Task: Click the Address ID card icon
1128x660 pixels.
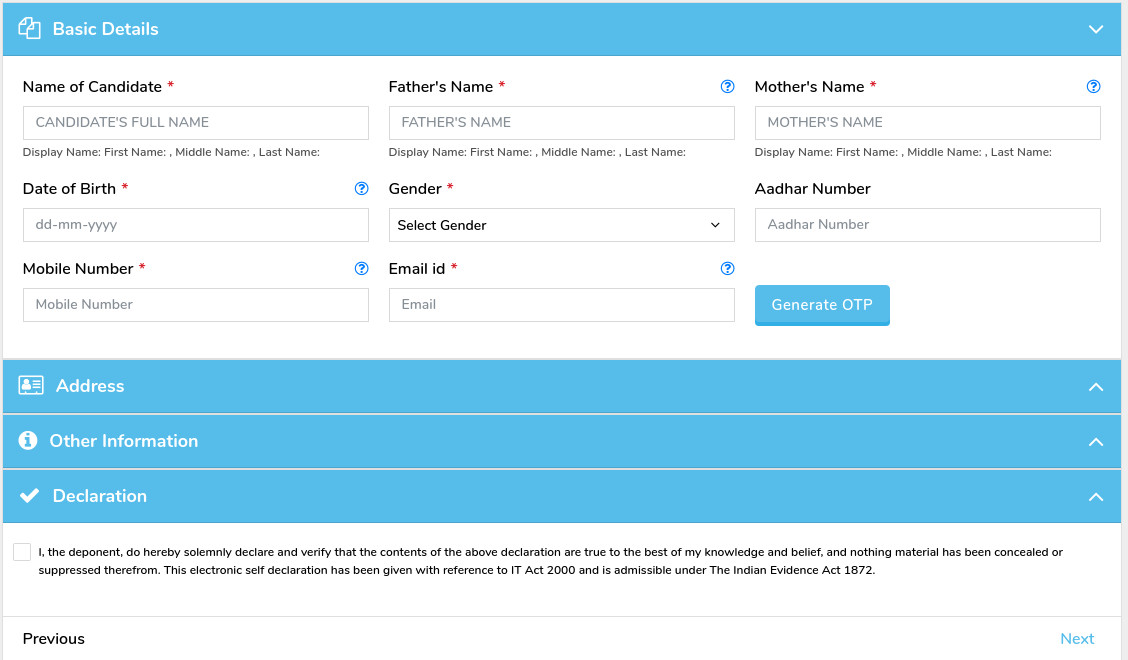Action: coord(31,386)
